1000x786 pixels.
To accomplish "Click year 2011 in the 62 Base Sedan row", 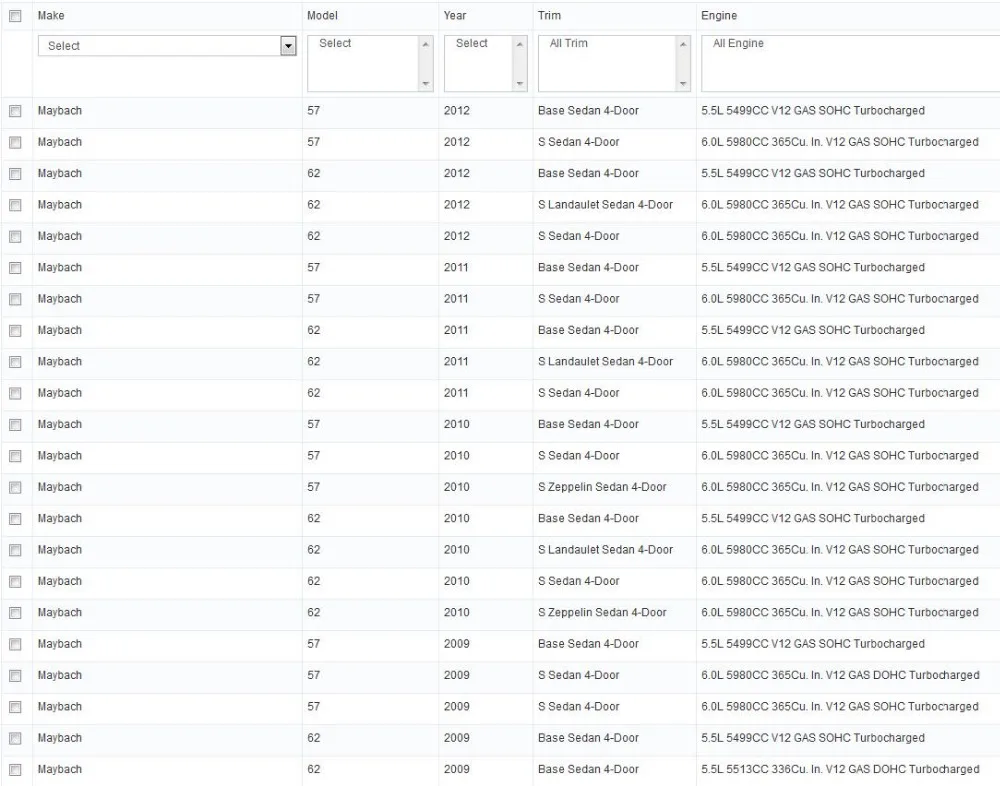I will (x=456, y=330).
